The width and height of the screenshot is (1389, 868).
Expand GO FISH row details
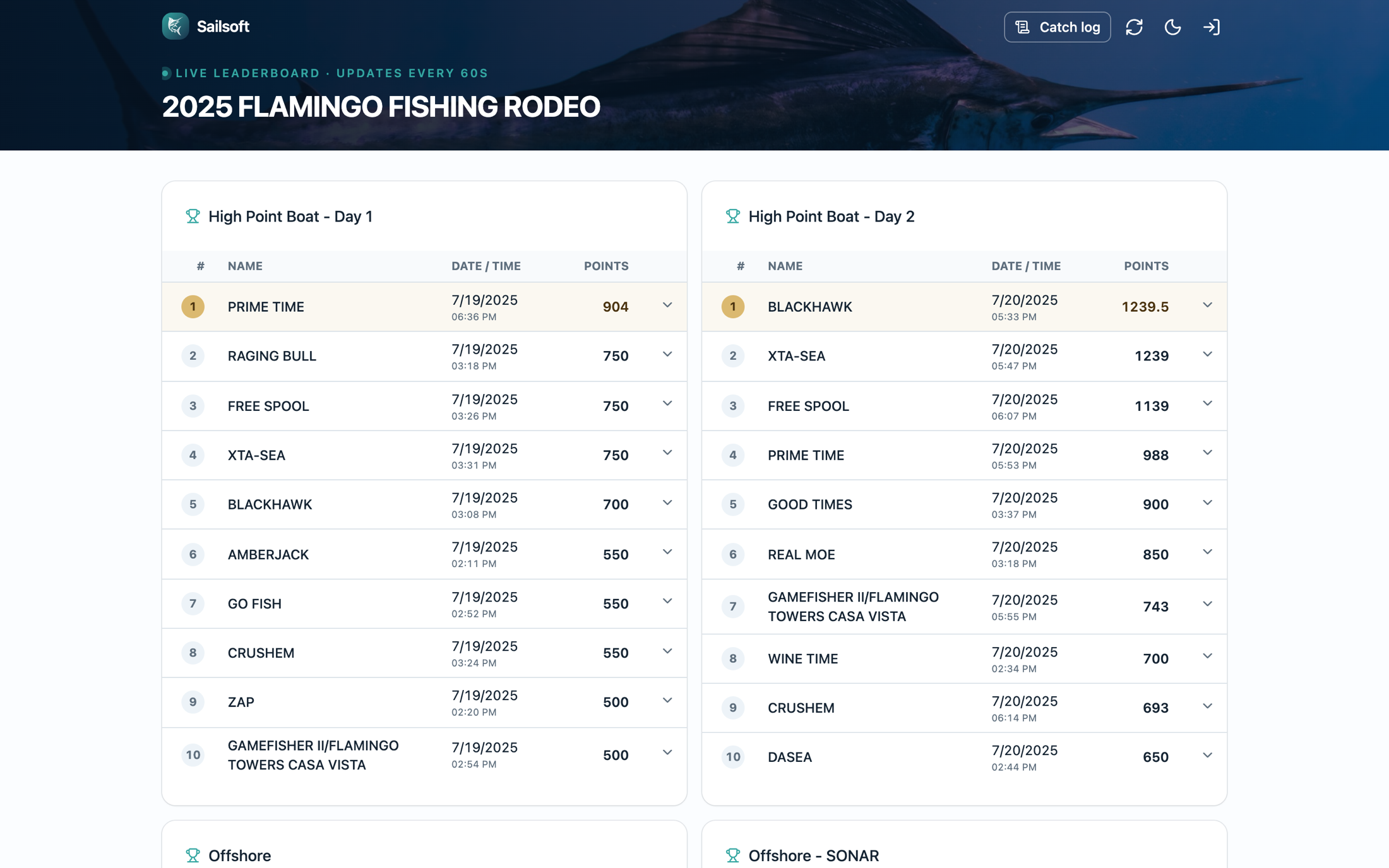click(x=667, y=602)
